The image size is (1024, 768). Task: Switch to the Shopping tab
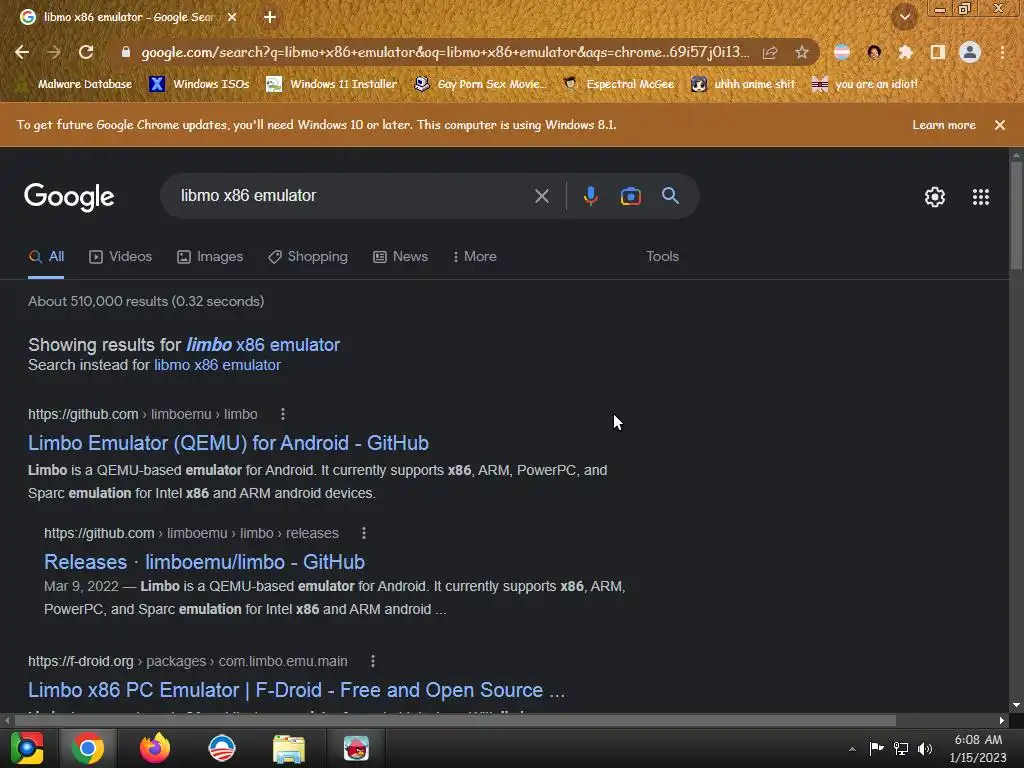coord(308,257)
